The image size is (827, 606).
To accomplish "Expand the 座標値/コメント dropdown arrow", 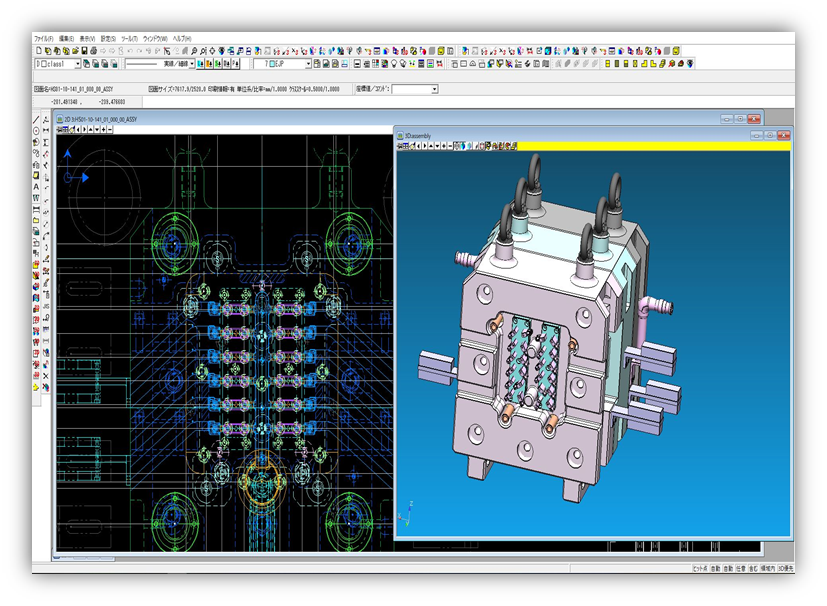I will click(x=433, y=88).
